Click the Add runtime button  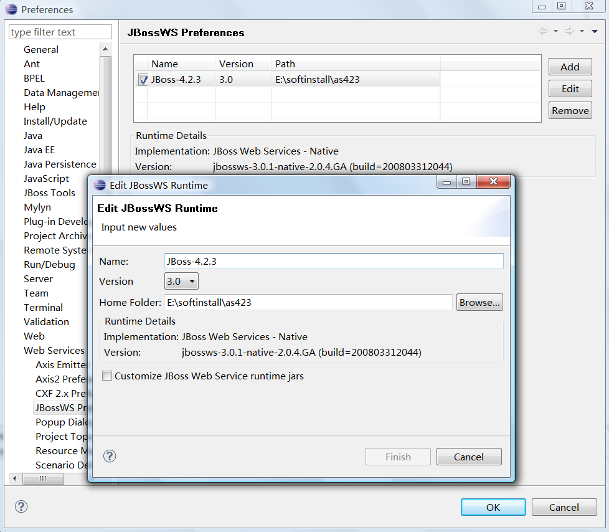tap(570, 67)
